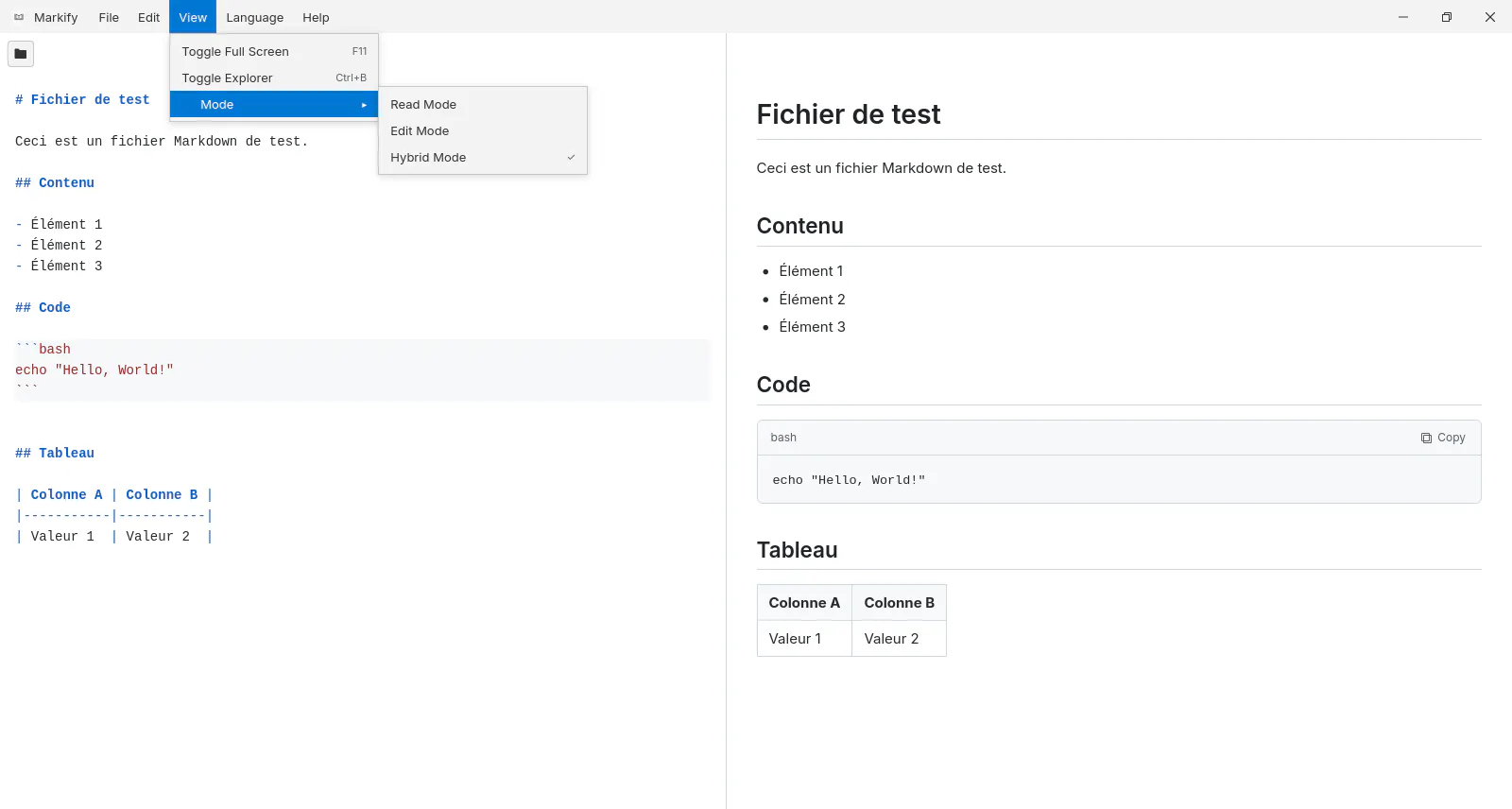Viewport: 1512px width, 809px height.
Task: Click the '## Code' source heading
Action: coord(43,307)
